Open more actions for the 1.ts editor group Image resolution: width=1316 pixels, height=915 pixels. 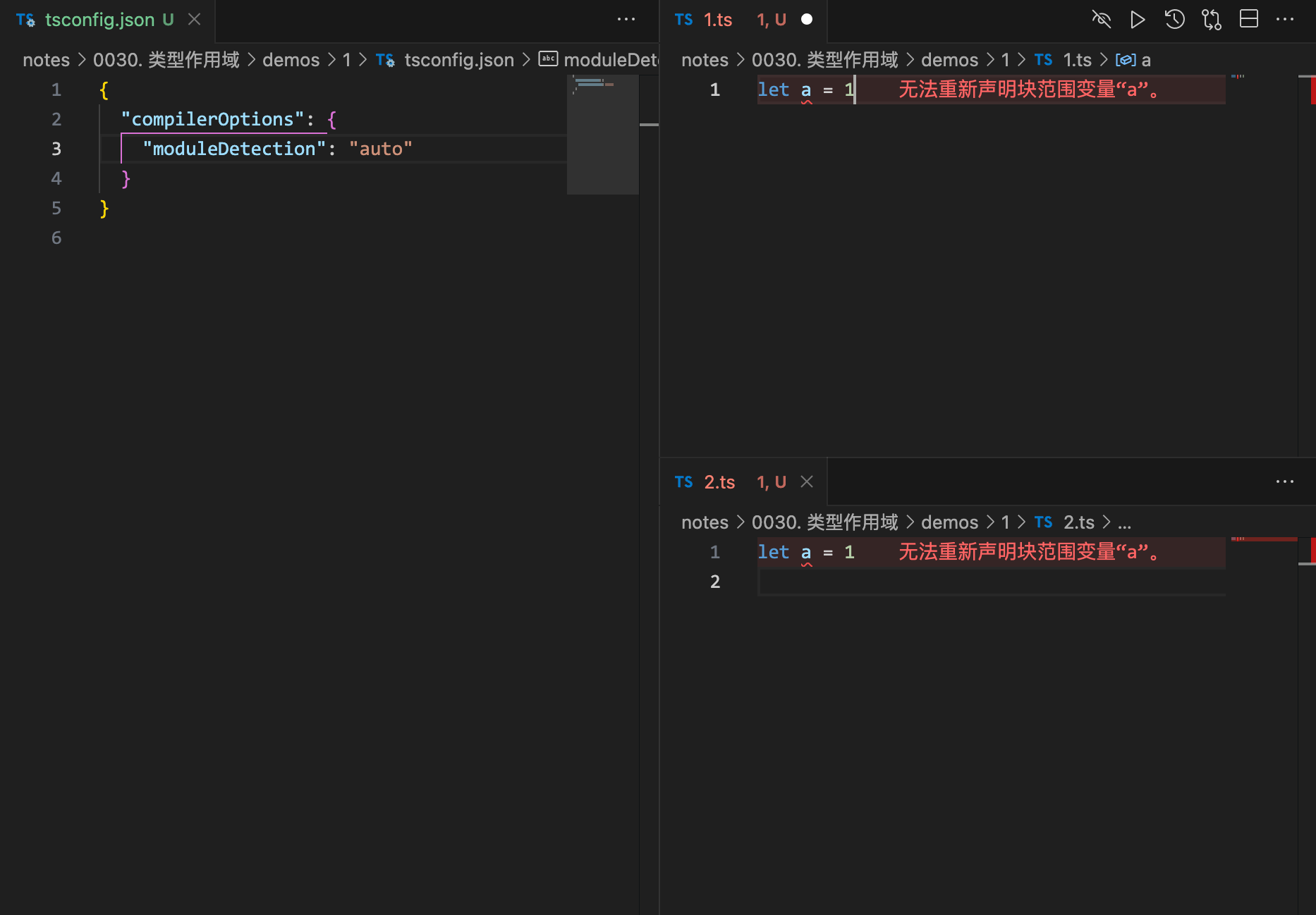(1285, 20)
